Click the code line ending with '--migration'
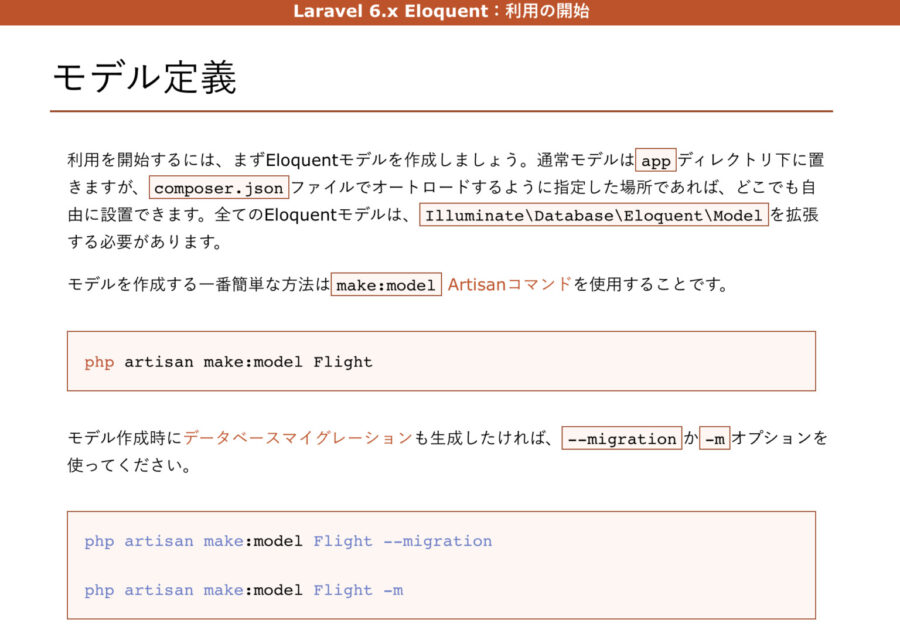Image resolution: width=900 pixels, height=643 pixels. [288, 541]
